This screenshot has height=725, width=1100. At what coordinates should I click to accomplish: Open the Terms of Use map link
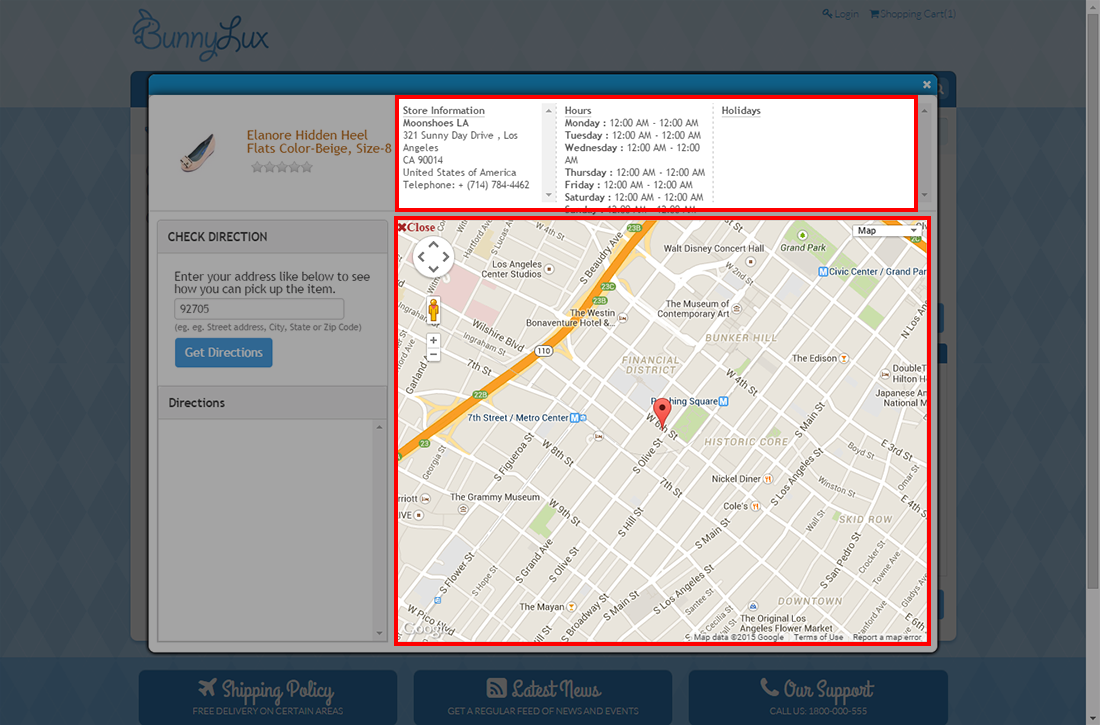point(818,637)
